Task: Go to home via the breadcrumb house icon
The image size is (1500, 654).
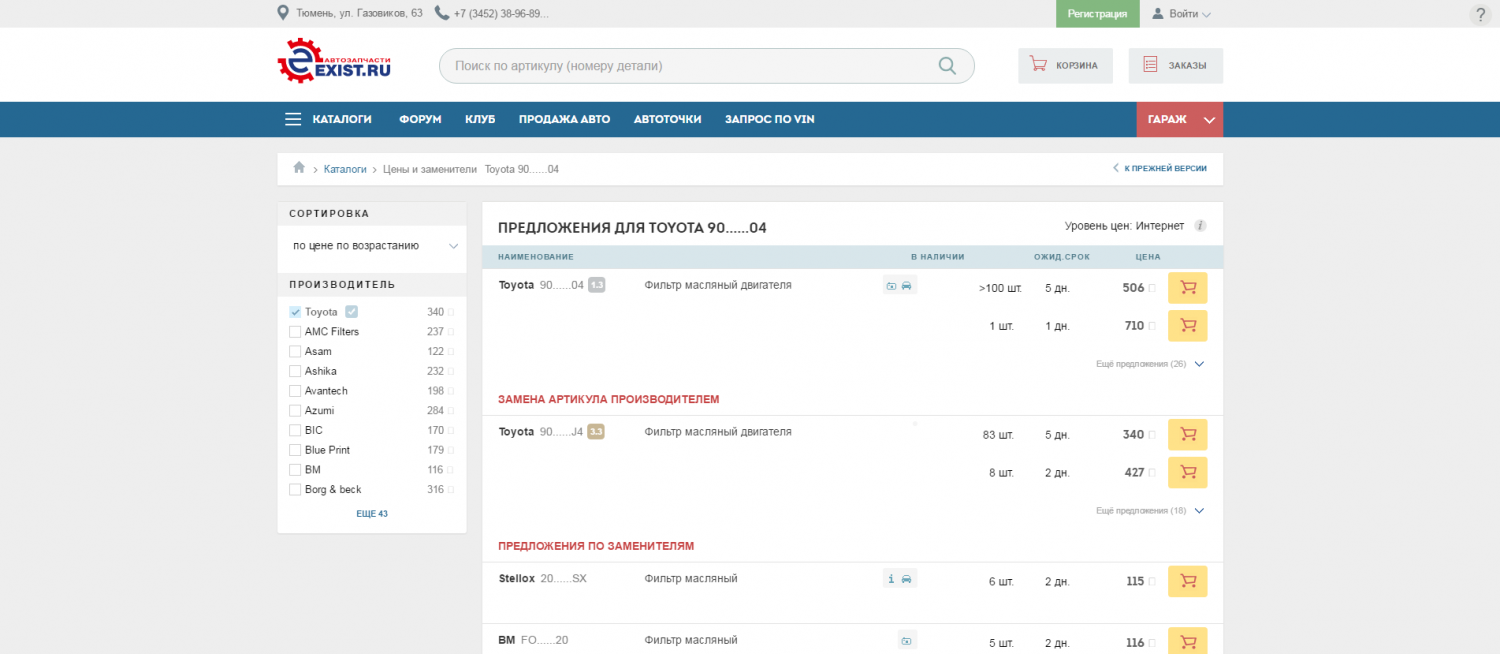Action: 299,168
